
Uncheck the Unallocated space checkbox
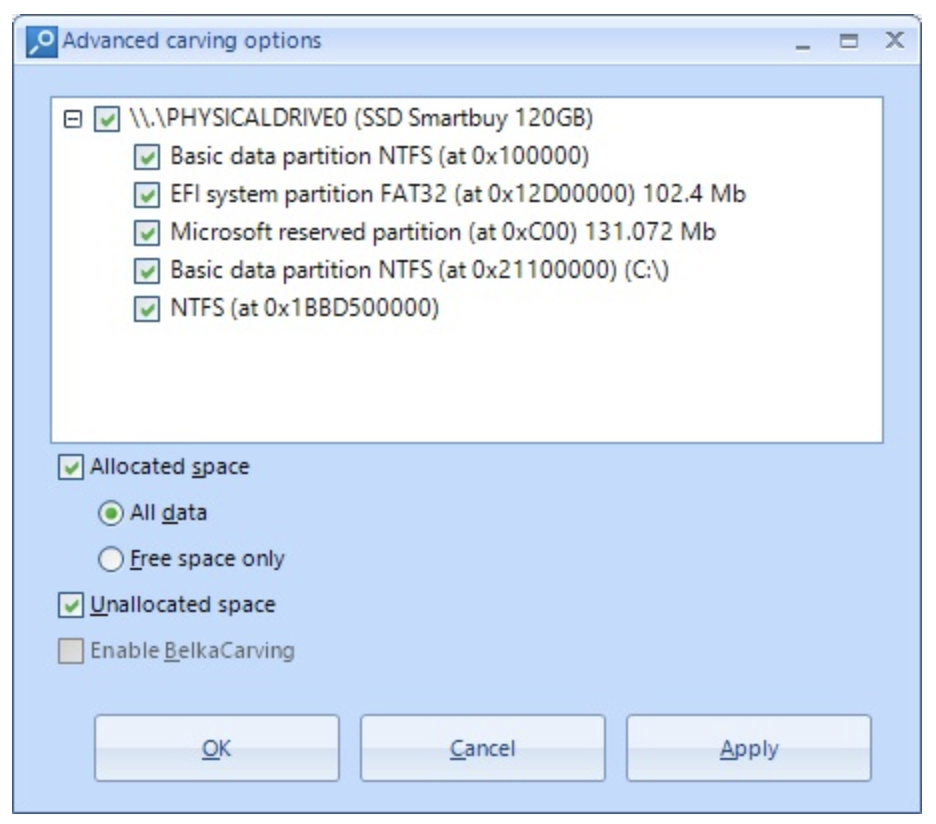coord(70,605)
